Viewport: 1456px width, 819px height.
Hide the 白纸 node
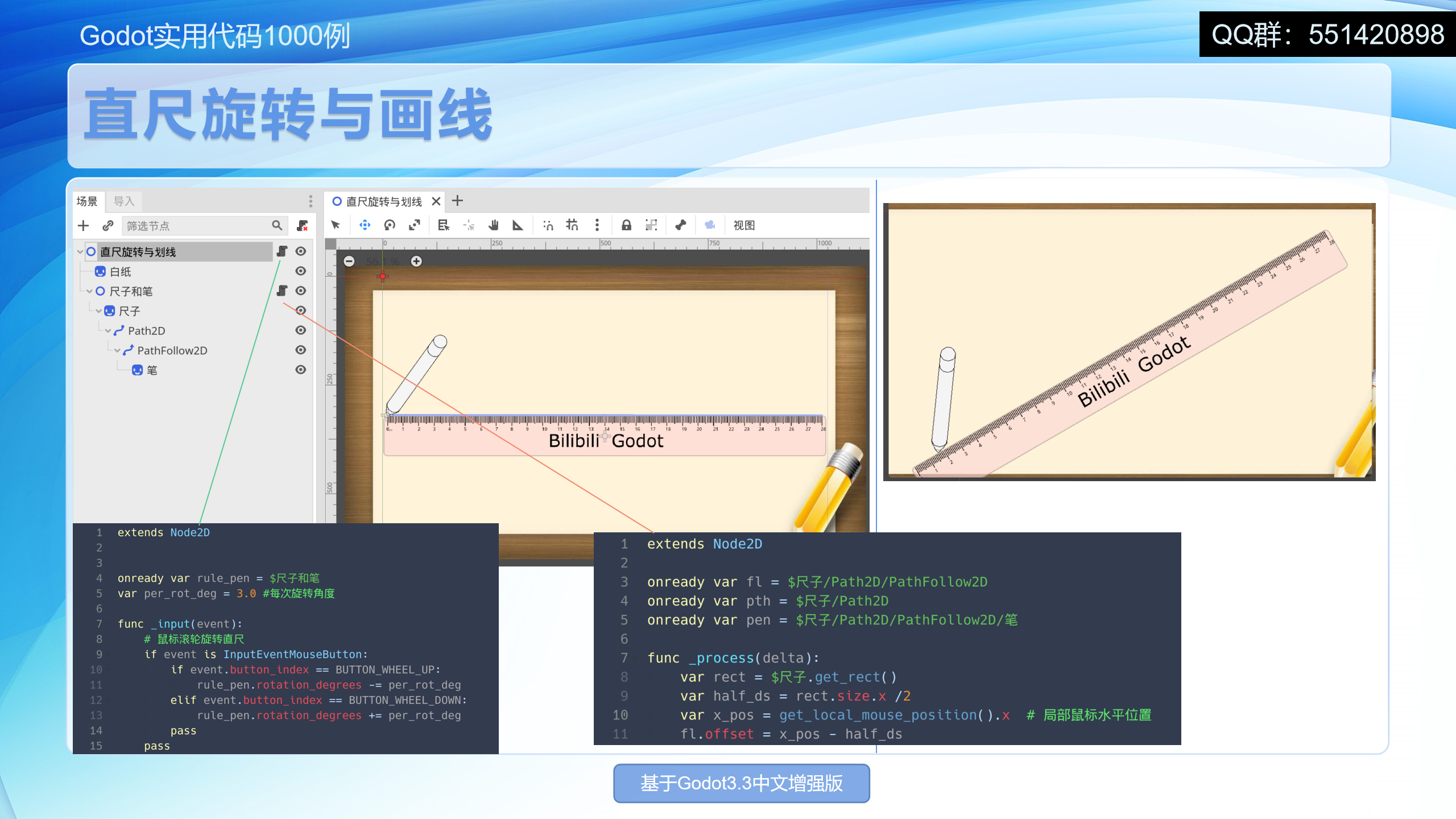click(301, 271)
